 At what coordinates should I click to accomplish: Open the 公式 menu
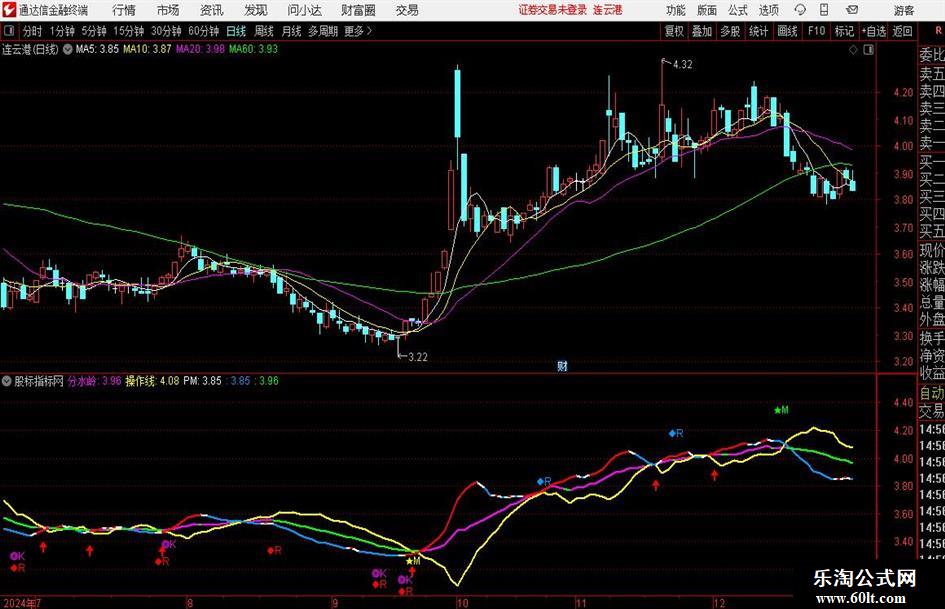pyautogui.click(x=738, y=10)
